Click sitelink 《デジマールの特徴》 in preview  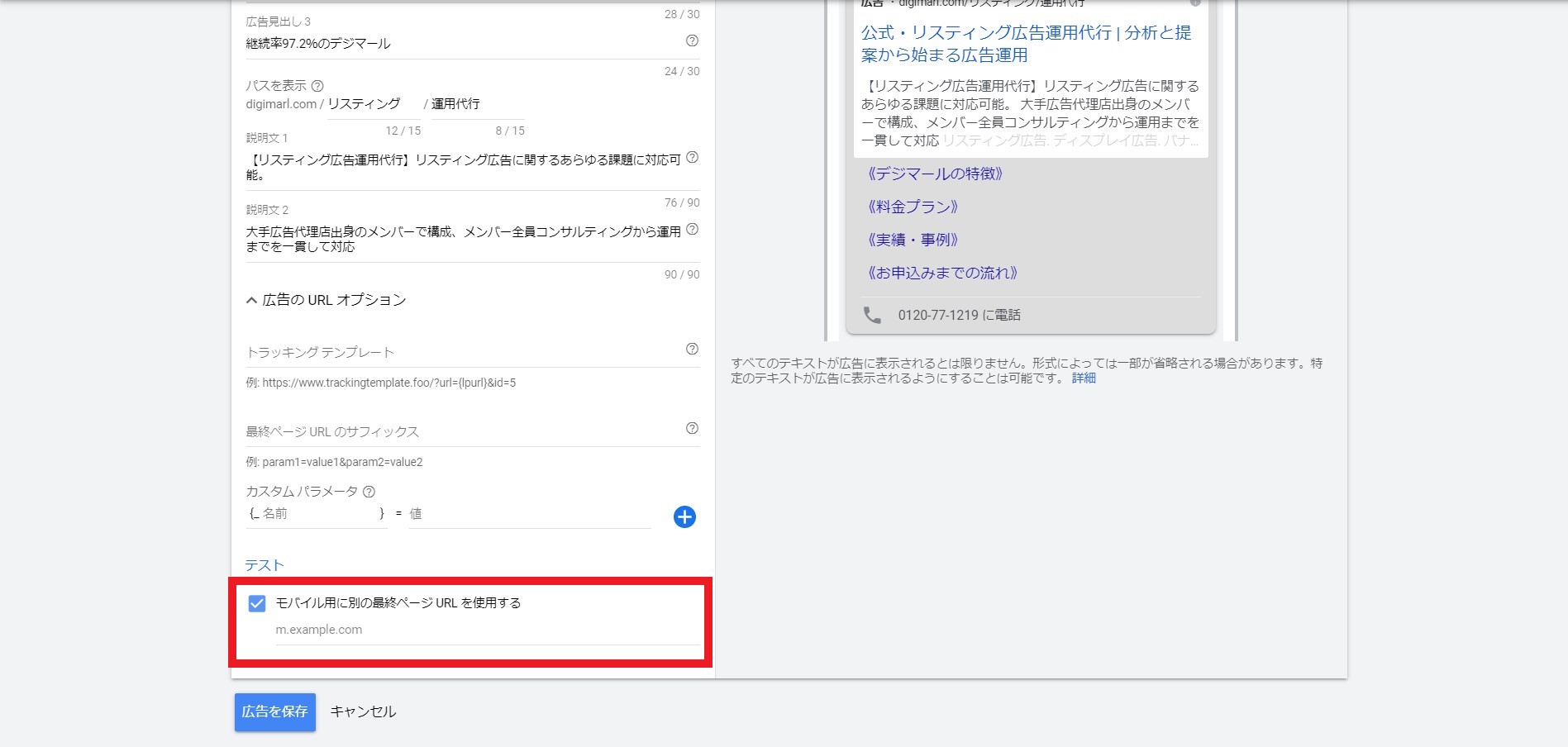(x=936, y=174)
